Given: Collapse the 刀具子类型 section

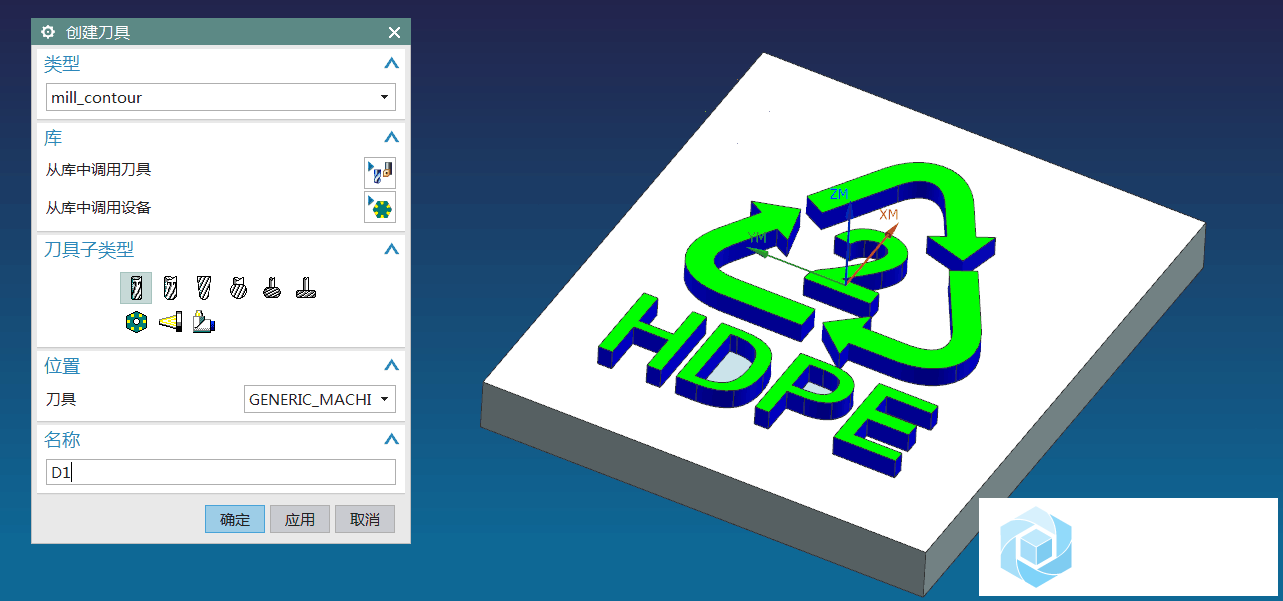Looking at the screenshot, I should pos(391,250).
